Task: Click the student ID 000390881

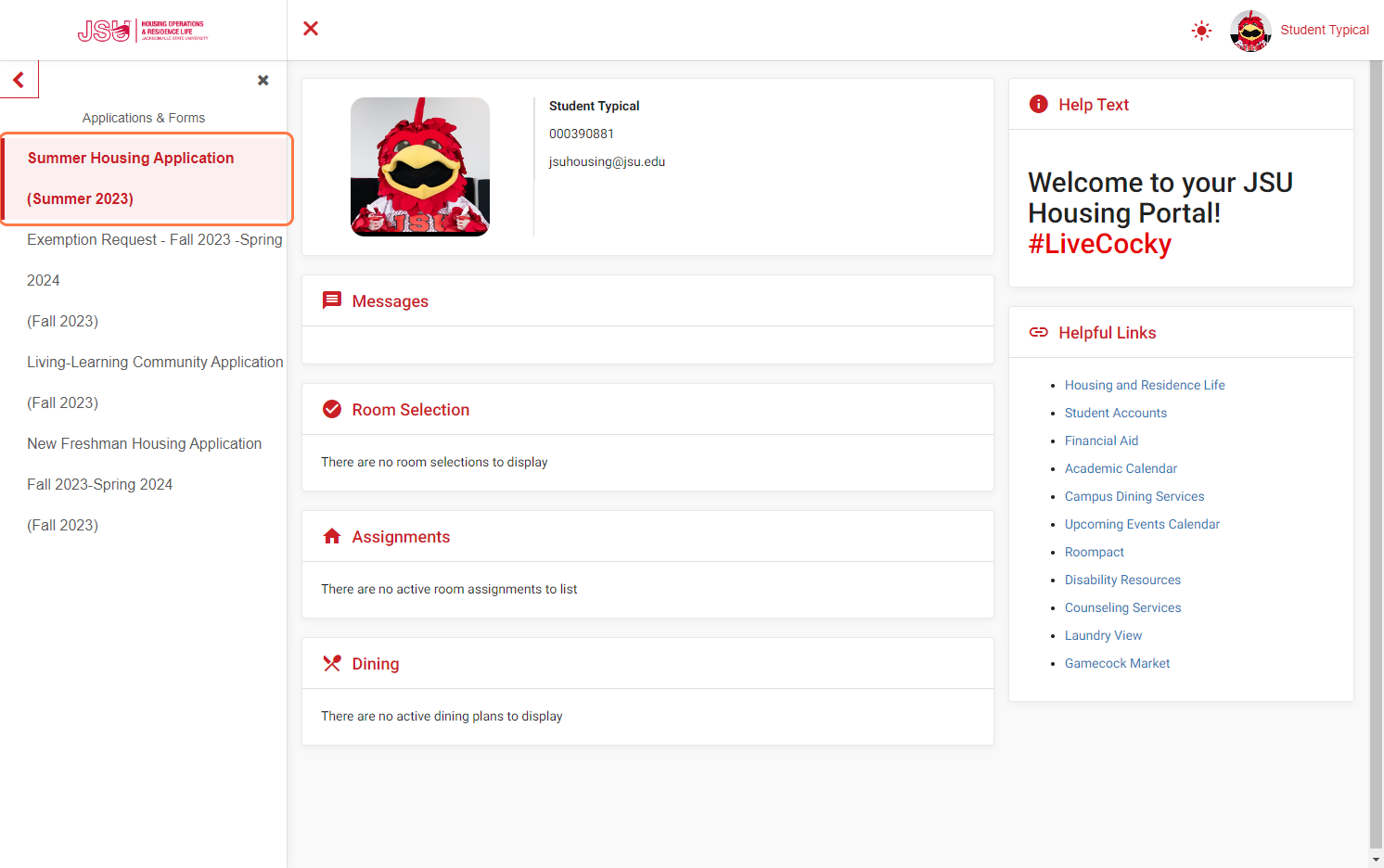Action: tap(582, 134)
